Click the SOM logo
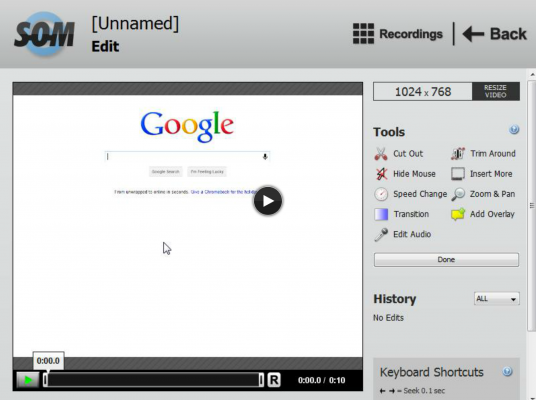 [44, 34]
